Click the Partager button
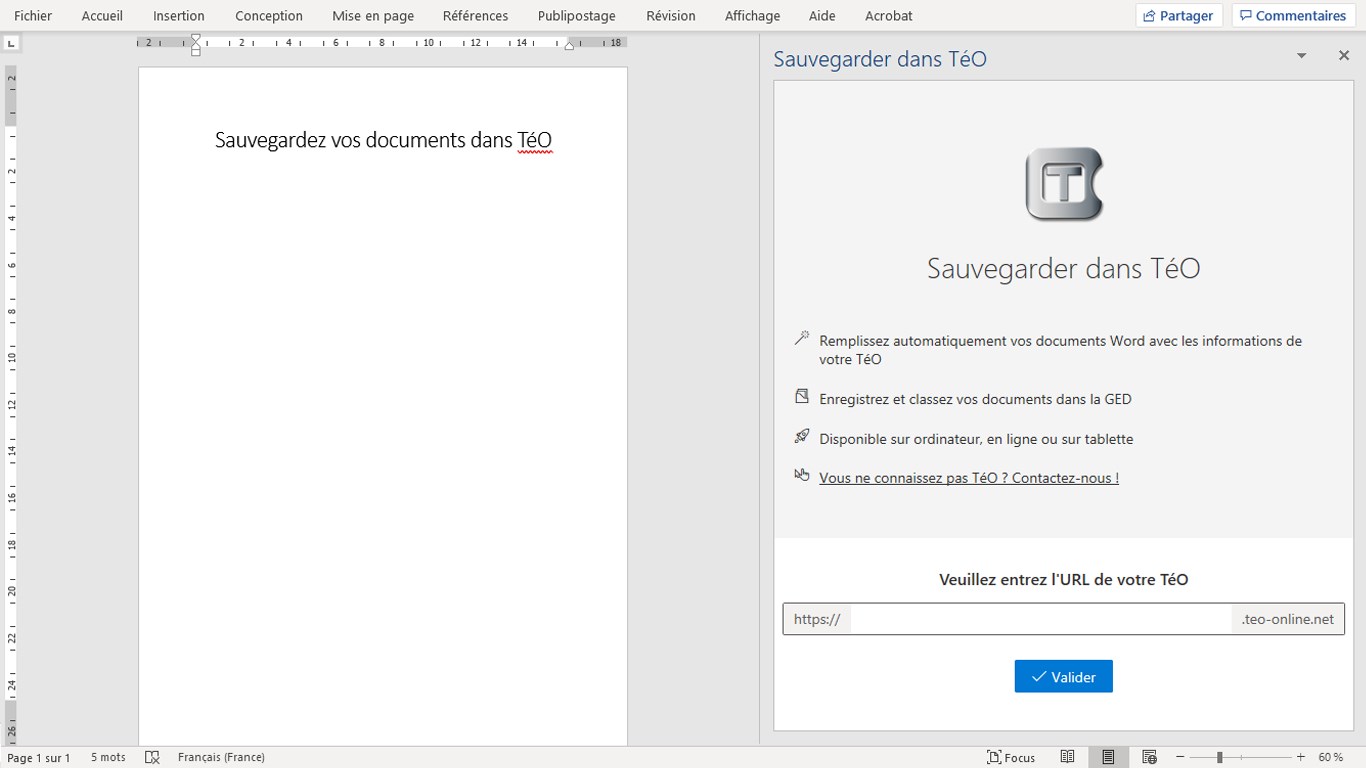Screen dimensions: 1366x768 pyautogui.click(x=1179, y=16)
